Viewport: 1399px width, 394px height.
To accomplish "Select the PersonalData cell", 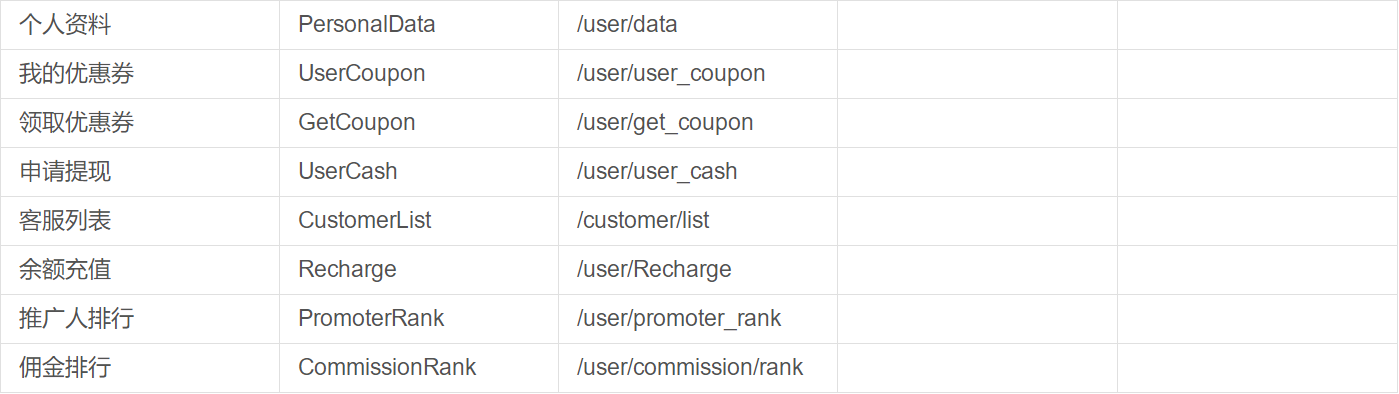I will coord(419,24).
